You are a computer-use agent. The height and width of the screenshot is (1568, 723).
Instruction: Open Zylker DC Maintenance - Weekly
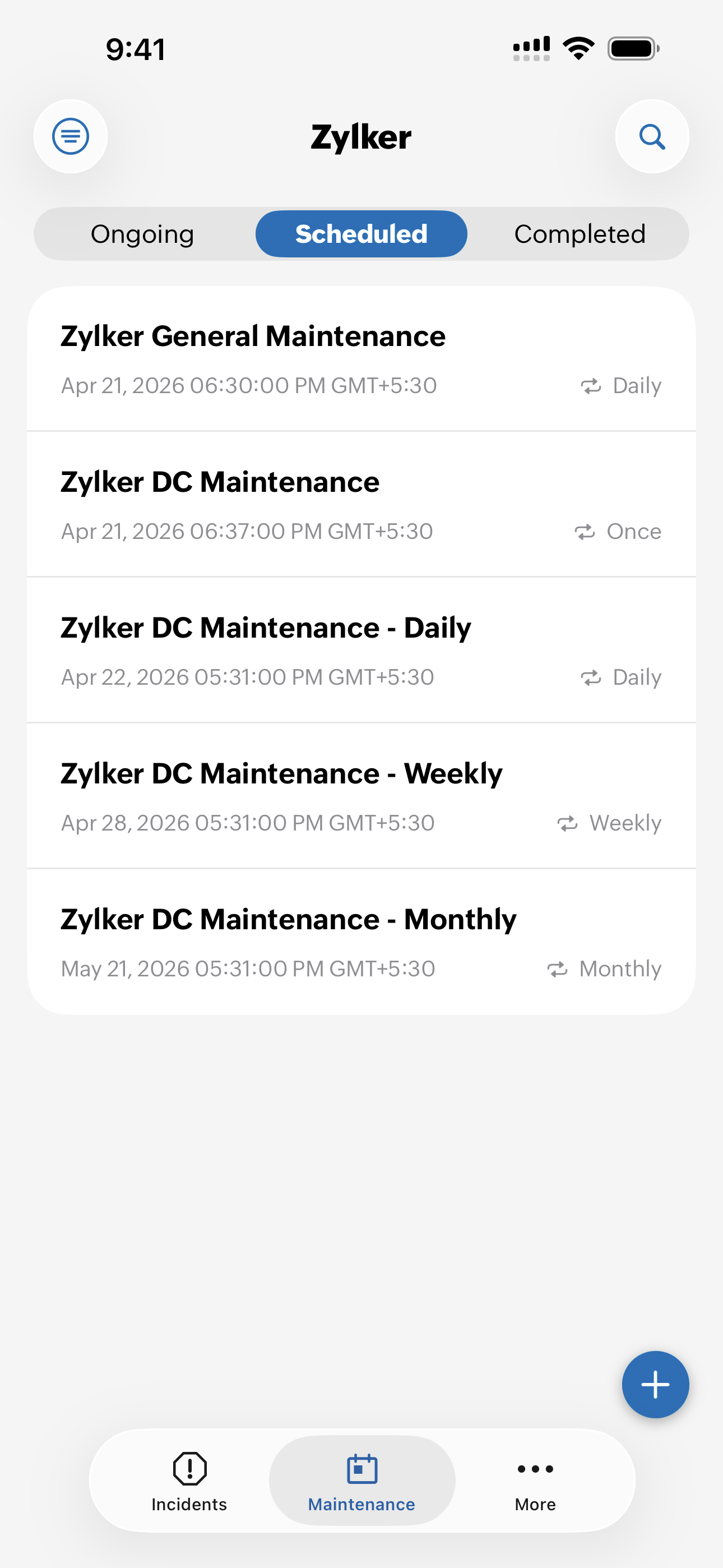point(281,774)
